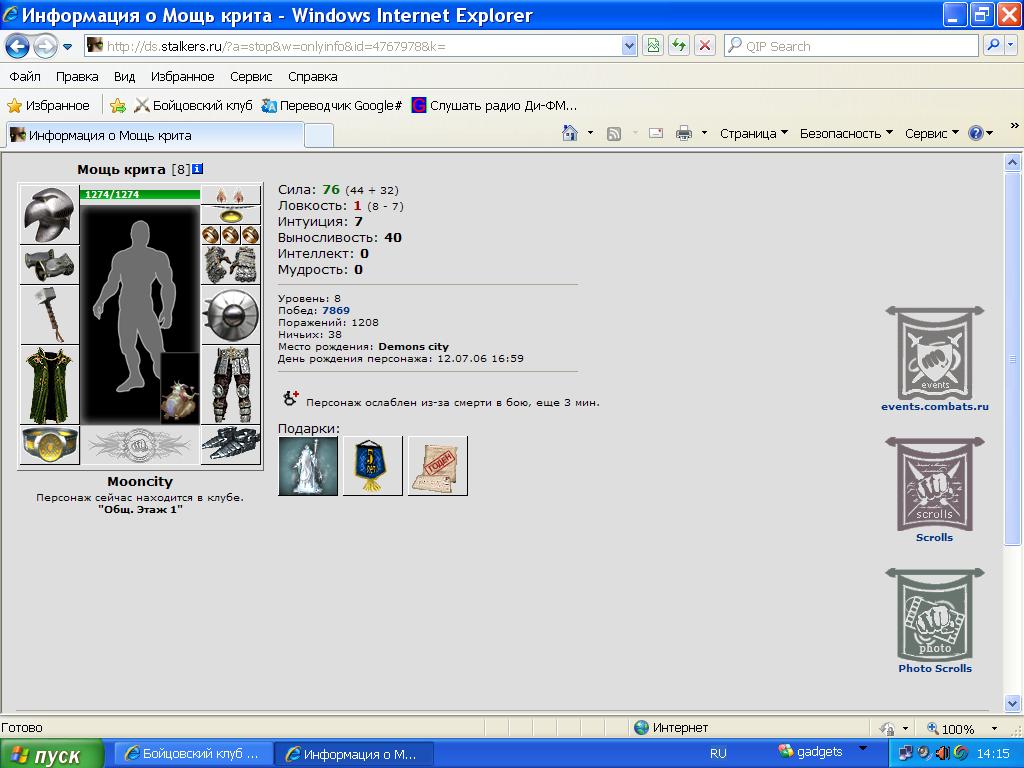Click the search magnifier button

(x=993, y=46)
